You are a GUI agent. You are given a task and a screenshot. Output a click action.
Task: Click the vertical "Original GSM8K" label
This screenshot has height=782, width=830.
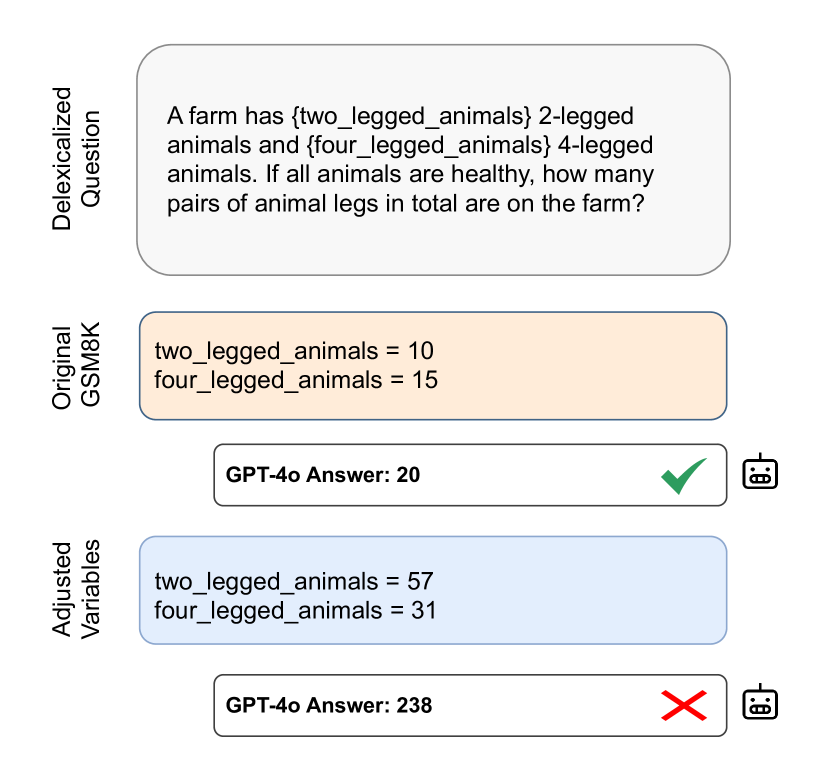pyautogui.click(x=76, y=366)
